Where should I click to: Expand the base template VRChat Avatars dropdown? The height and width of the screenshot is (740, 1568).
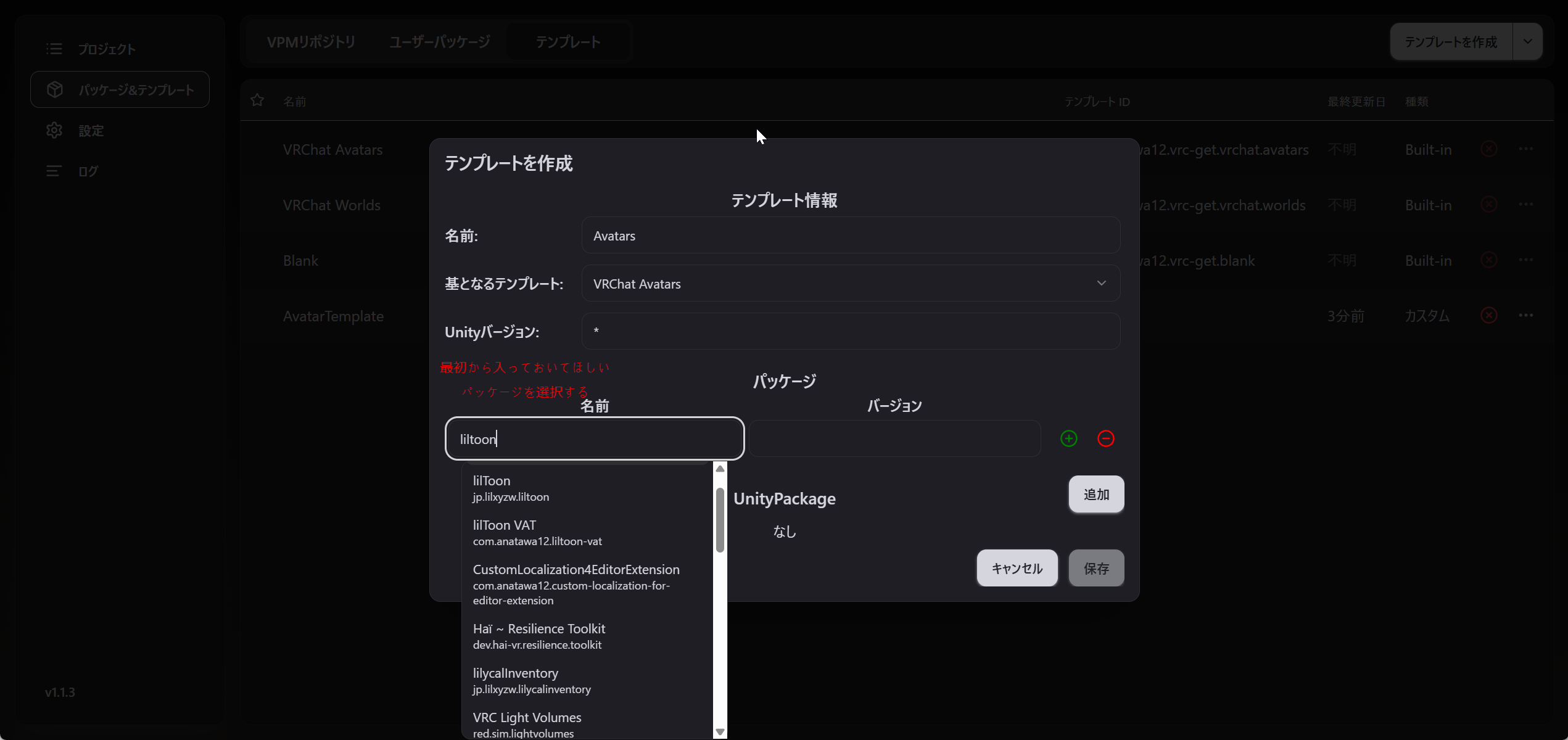coord(850,284)
